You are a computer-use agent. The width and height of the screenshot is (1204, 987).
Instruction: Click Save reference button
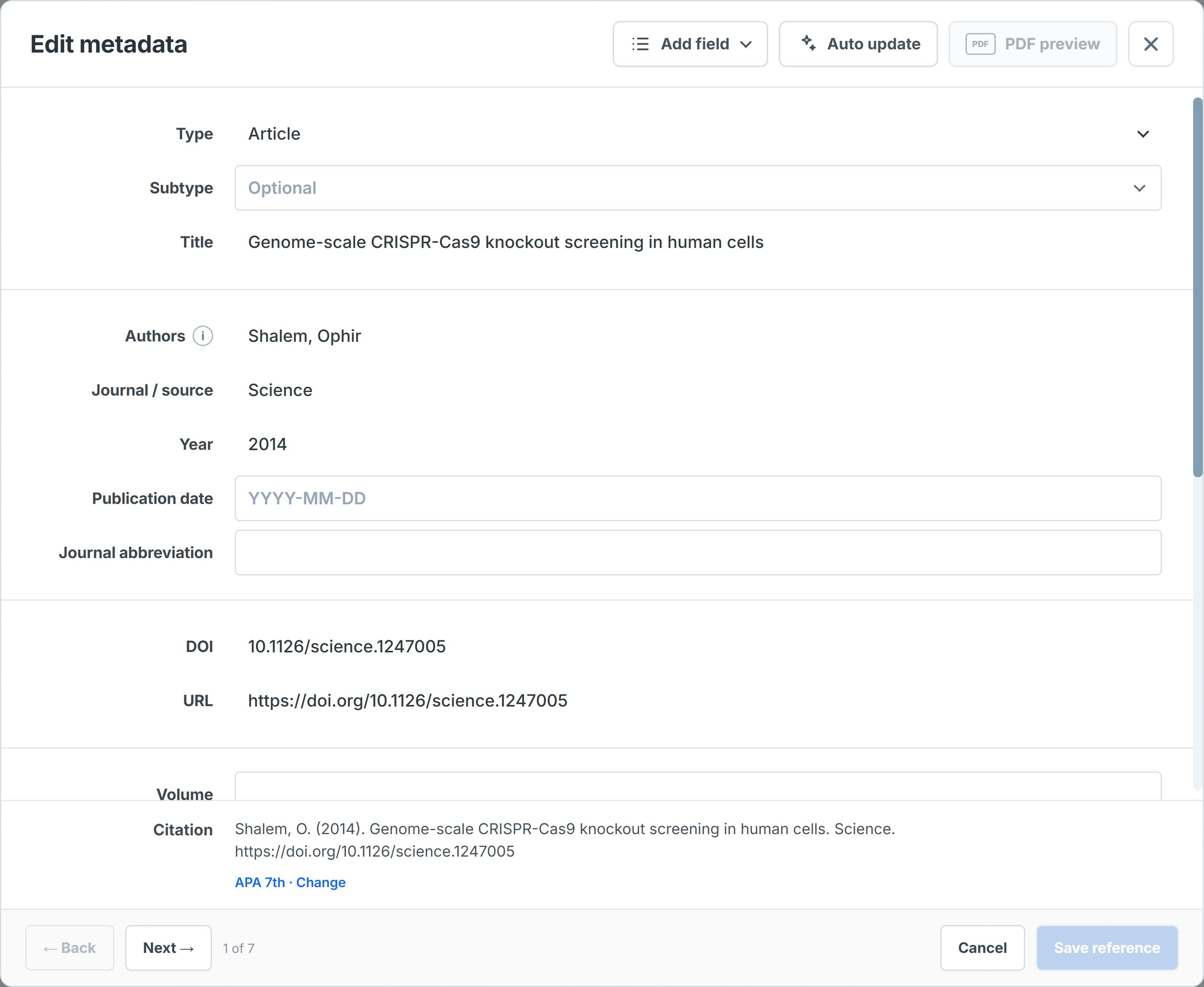pyautogui.click(x=1107, y=948)
